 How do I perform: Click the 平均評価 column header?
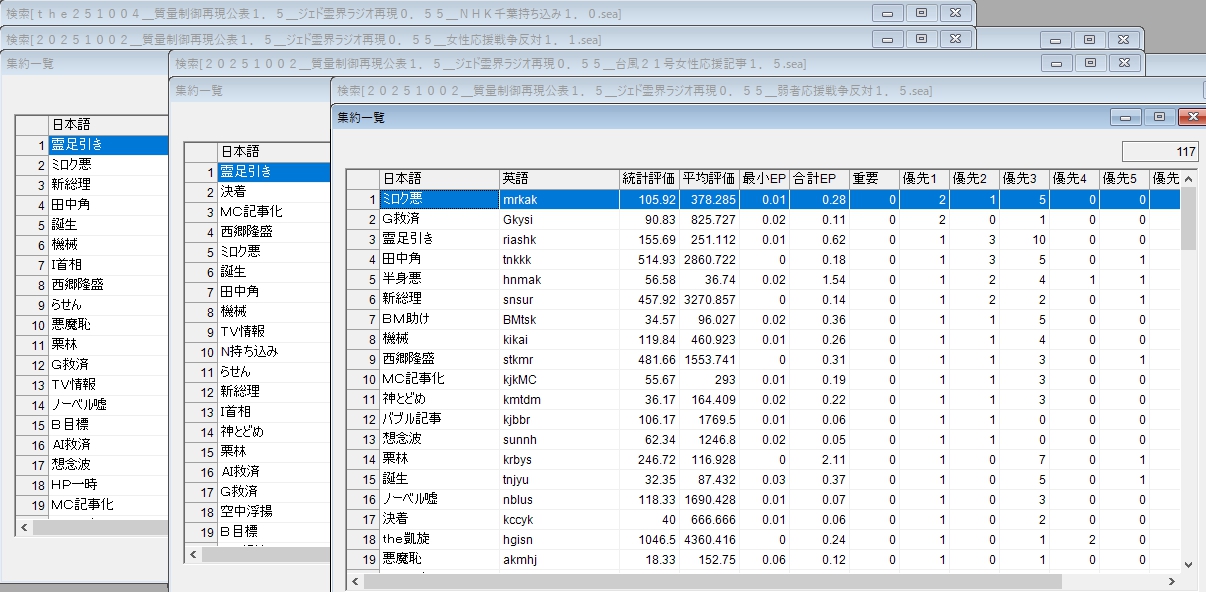[x=709, y=179]
